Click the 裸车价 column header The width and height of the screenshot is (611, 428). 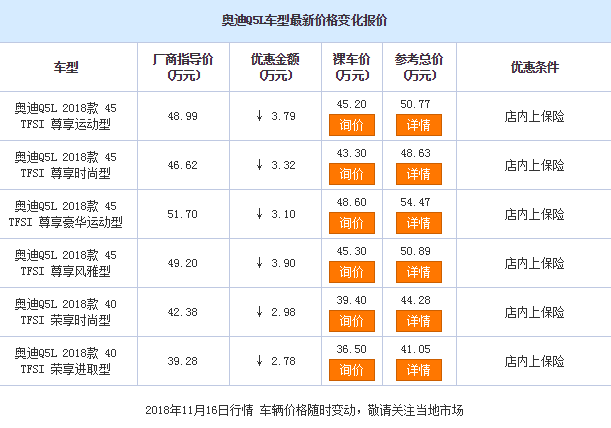point(351,67)
